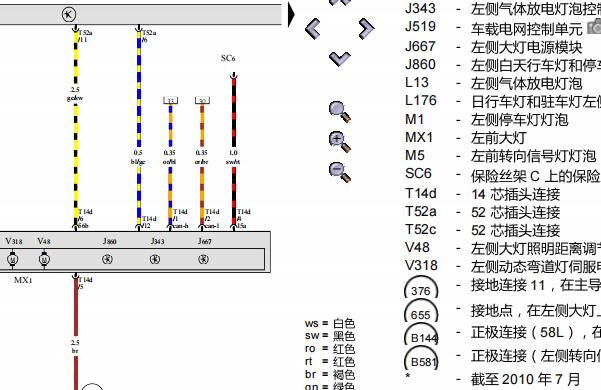Click the T14d/12 connector pin label

pyautogui.click(x=149, y=222)
